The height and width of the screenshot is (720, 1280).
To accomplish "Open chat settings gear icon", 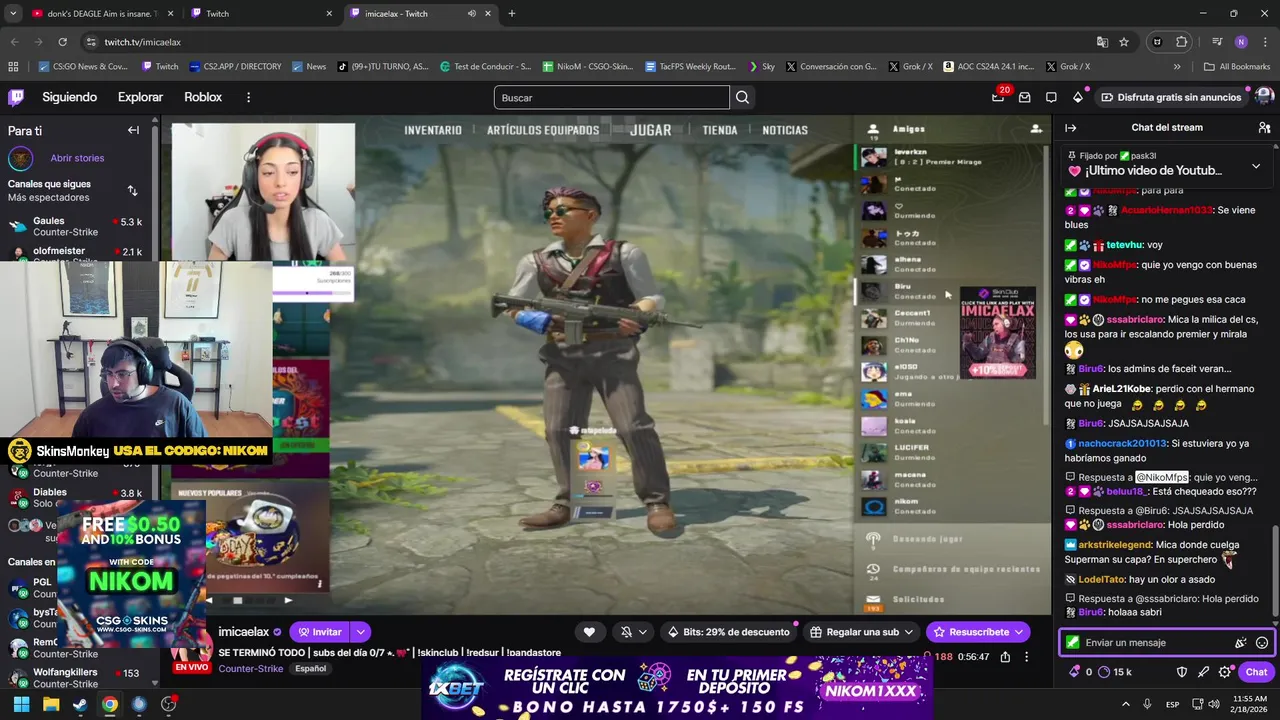I will [1225, 672].
